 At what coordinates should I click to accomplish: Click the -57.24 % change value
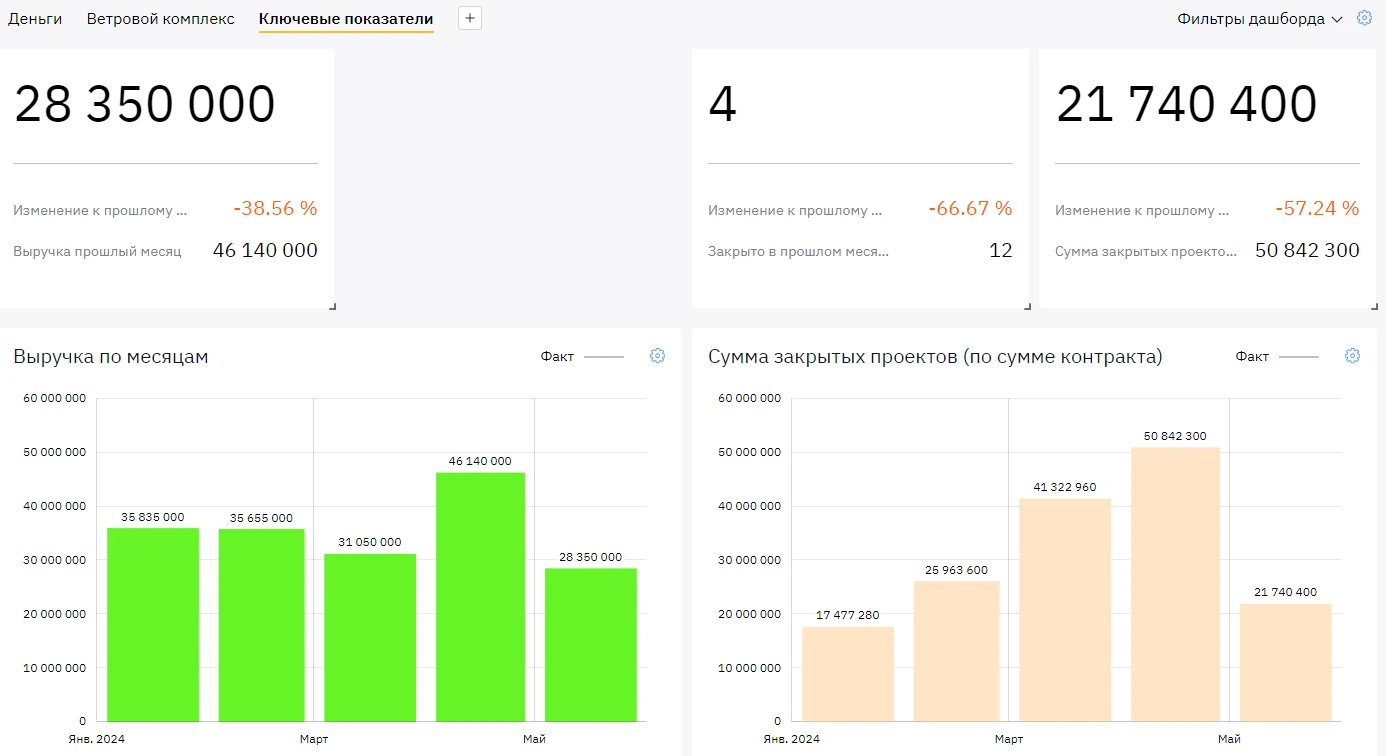[1317, 208]
